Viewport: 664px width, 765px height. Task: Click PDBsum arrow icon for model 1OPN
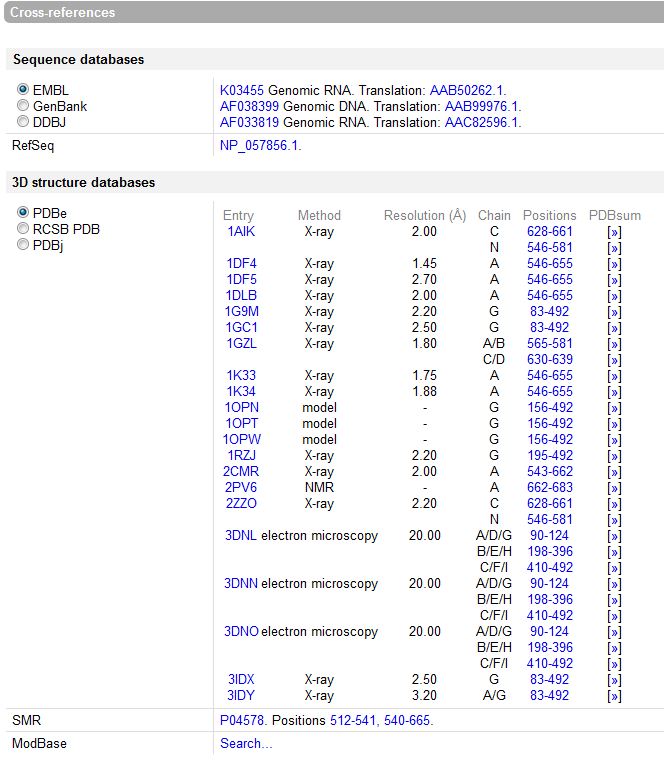(x=614, y=408)
